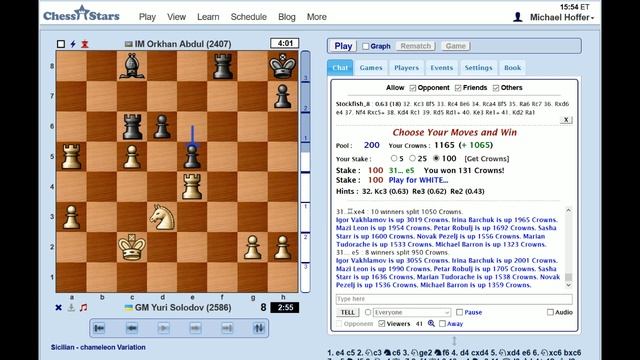The width and height of the screenshot is (640, 360).
Task: Click the Type here chat input
Action: [454, 299]
